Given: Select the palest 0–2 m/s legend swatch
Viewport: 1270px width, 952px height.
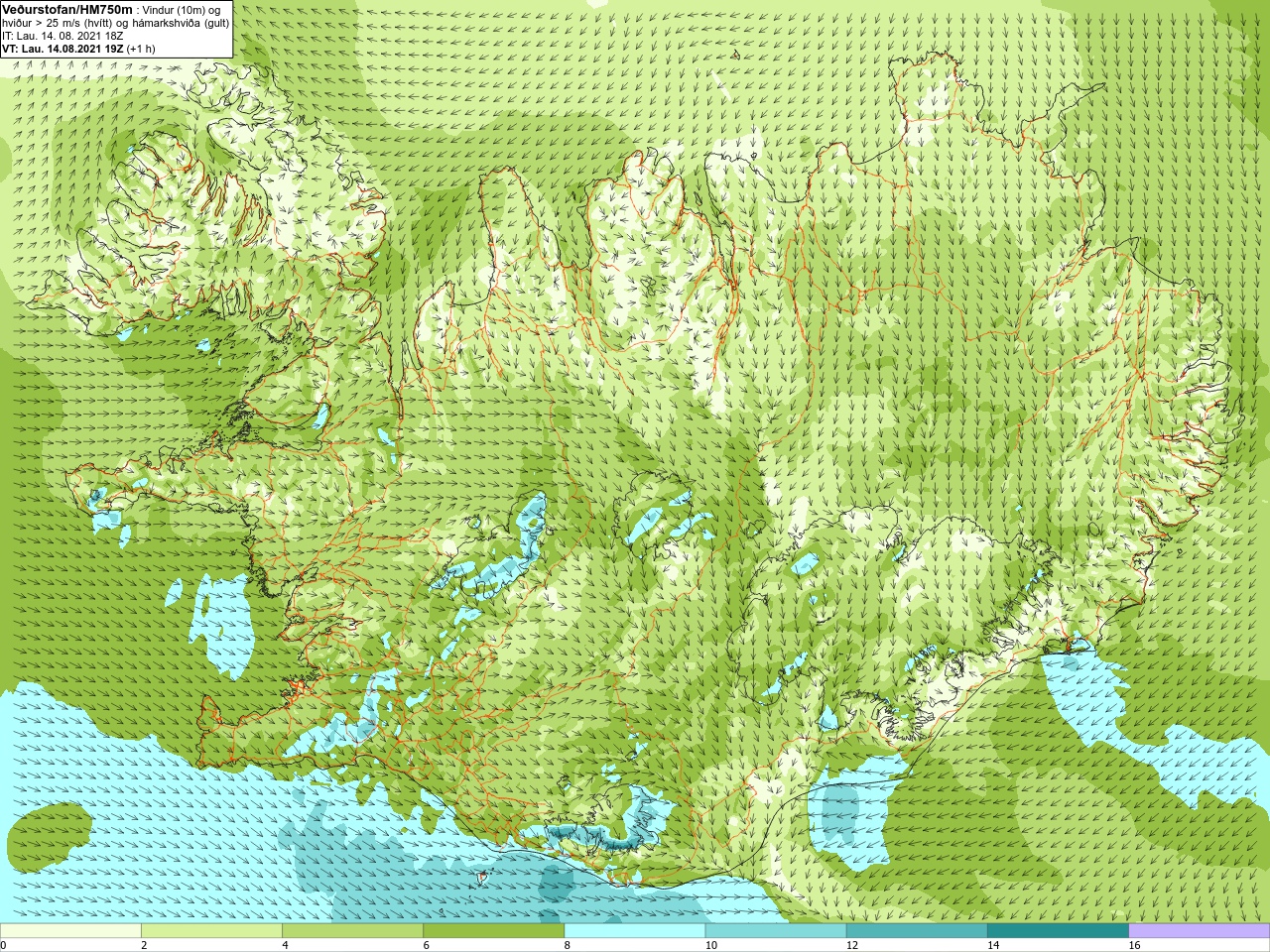Looking at the screenshot, I should click(70, 931).
